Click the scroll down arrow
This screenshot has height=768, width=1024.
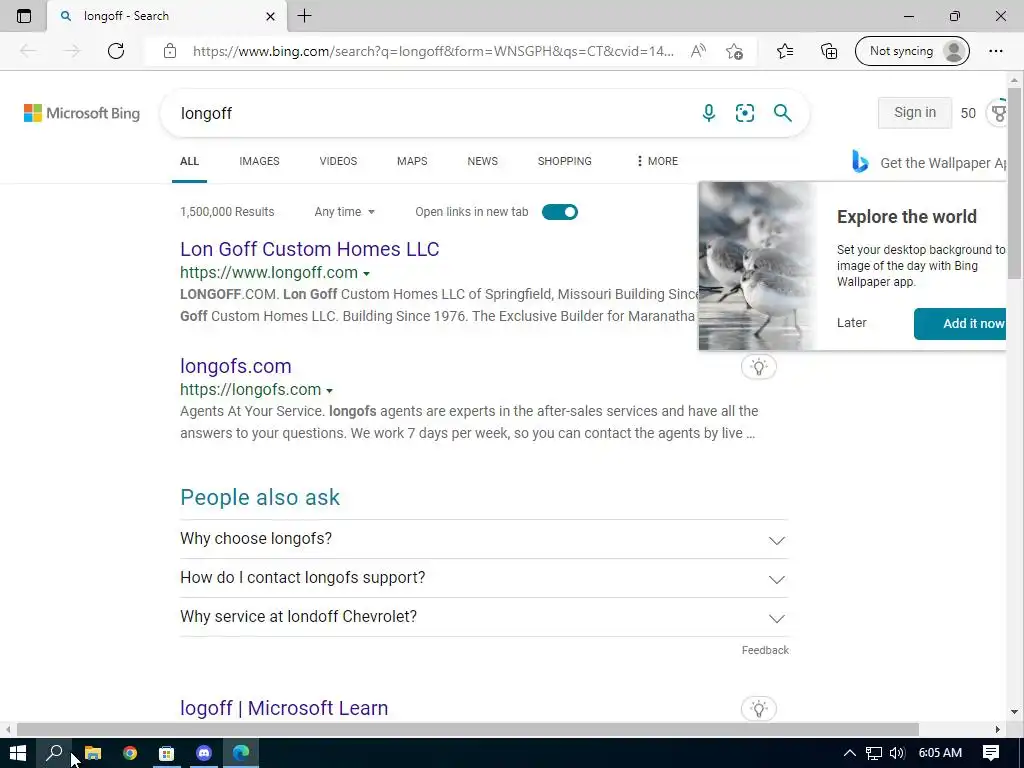1014,712
